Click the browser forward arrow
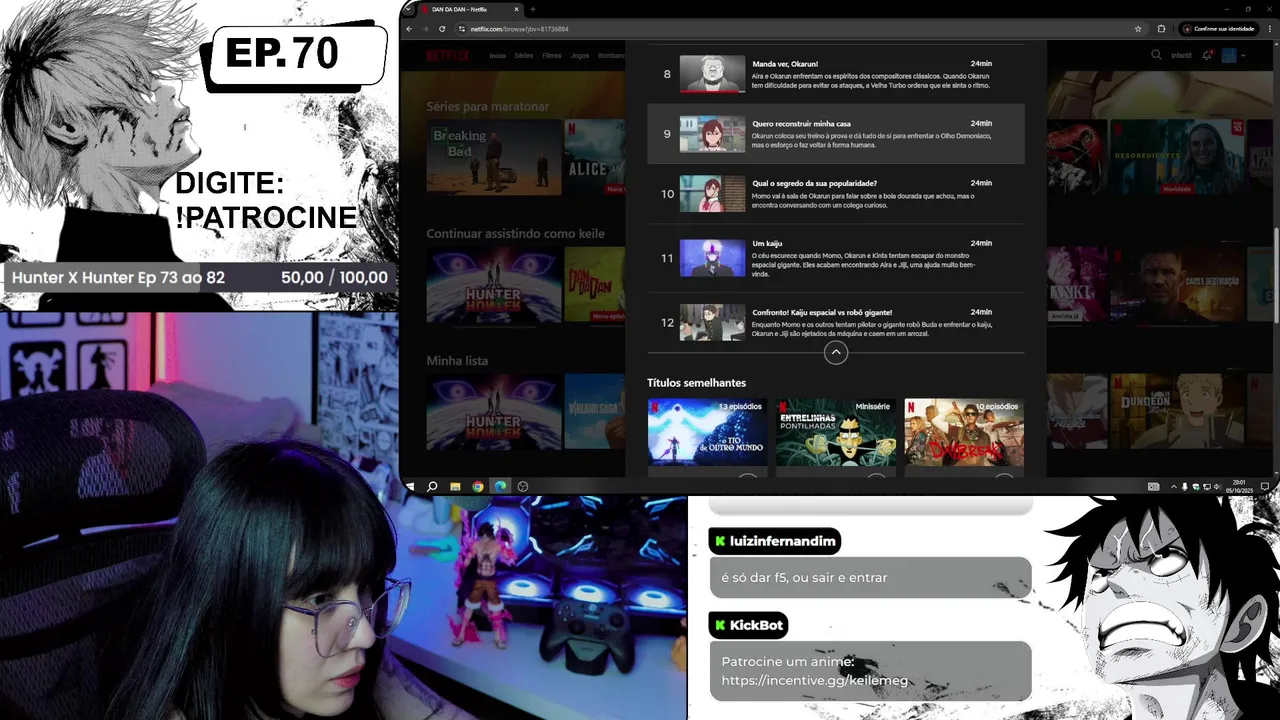This screenshot has height=720, width=1280. pos(424,29)
